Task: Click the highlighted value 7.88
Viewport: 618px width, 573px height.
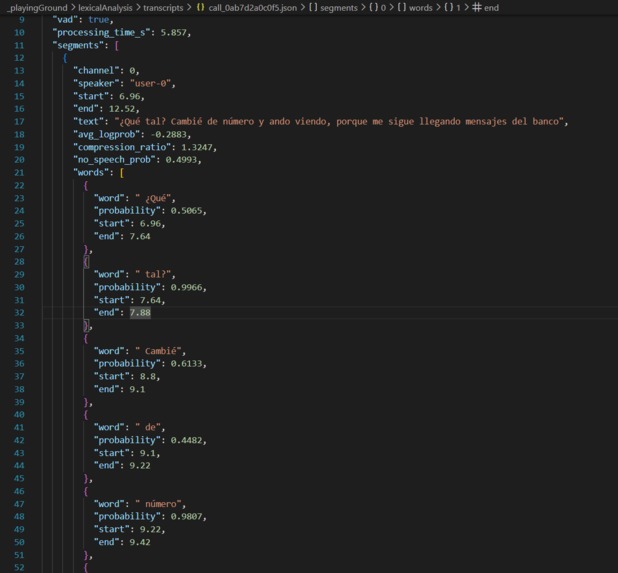Action: coord(140,313)
